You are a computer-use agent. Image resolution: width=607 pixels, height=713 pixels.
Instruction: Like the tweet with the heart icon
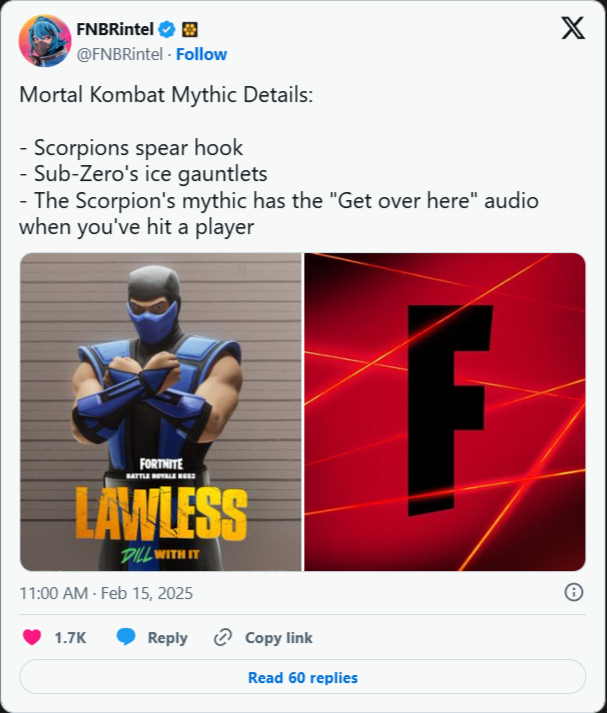click(32, 637)
